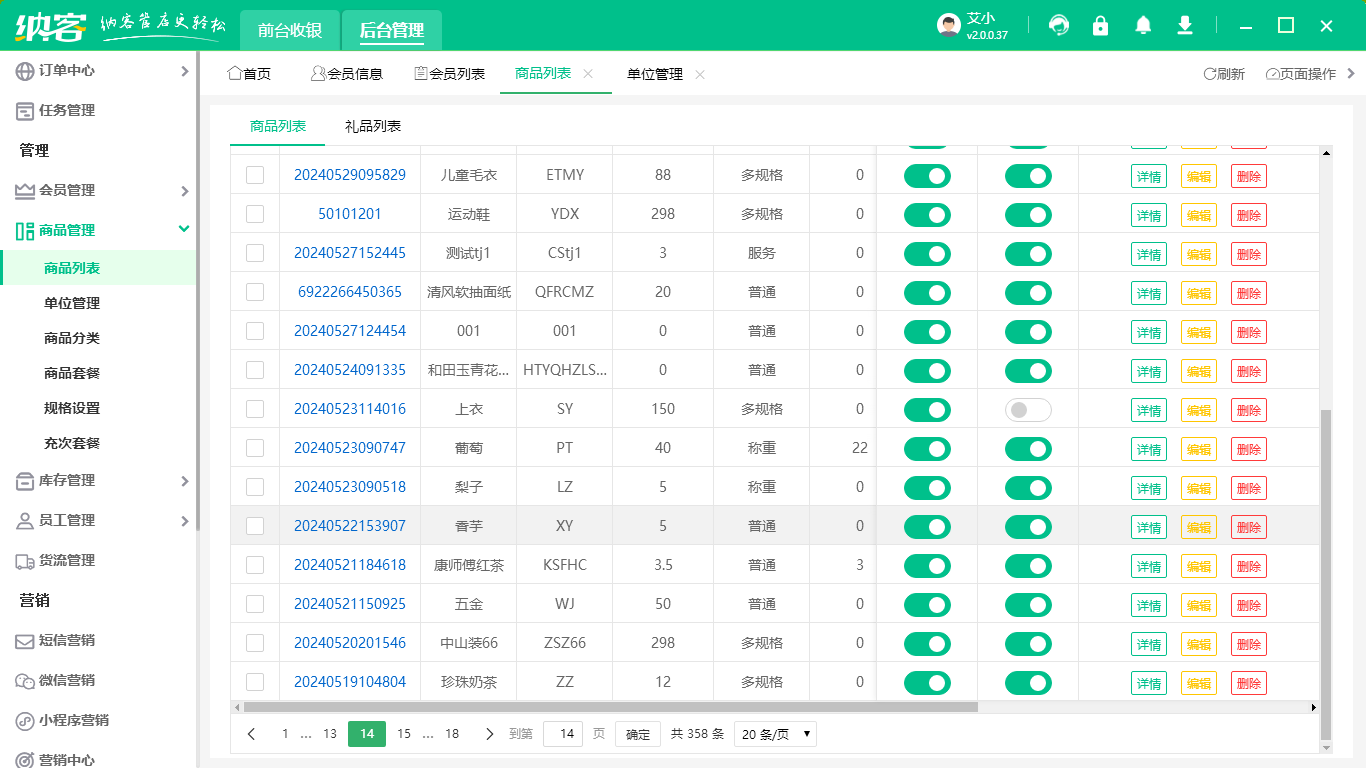Click 编辑 for 运动鞋 row
Viewport: 1366px width, 768px height.
click(x=1199, y=216)
